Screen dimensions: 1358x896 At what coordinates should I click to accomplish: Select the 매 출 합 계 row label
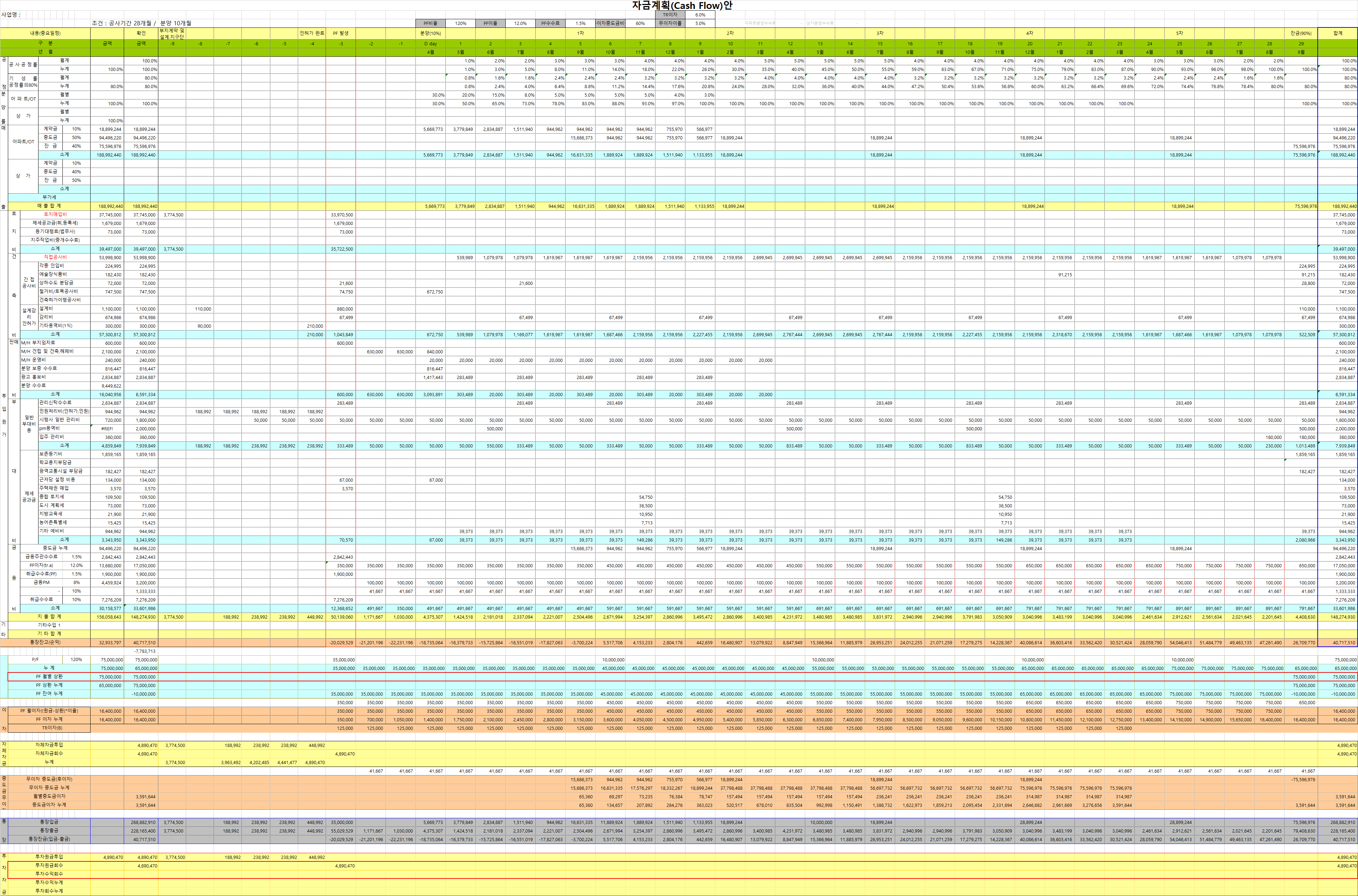pyautogui.click(x=49, y=206)
